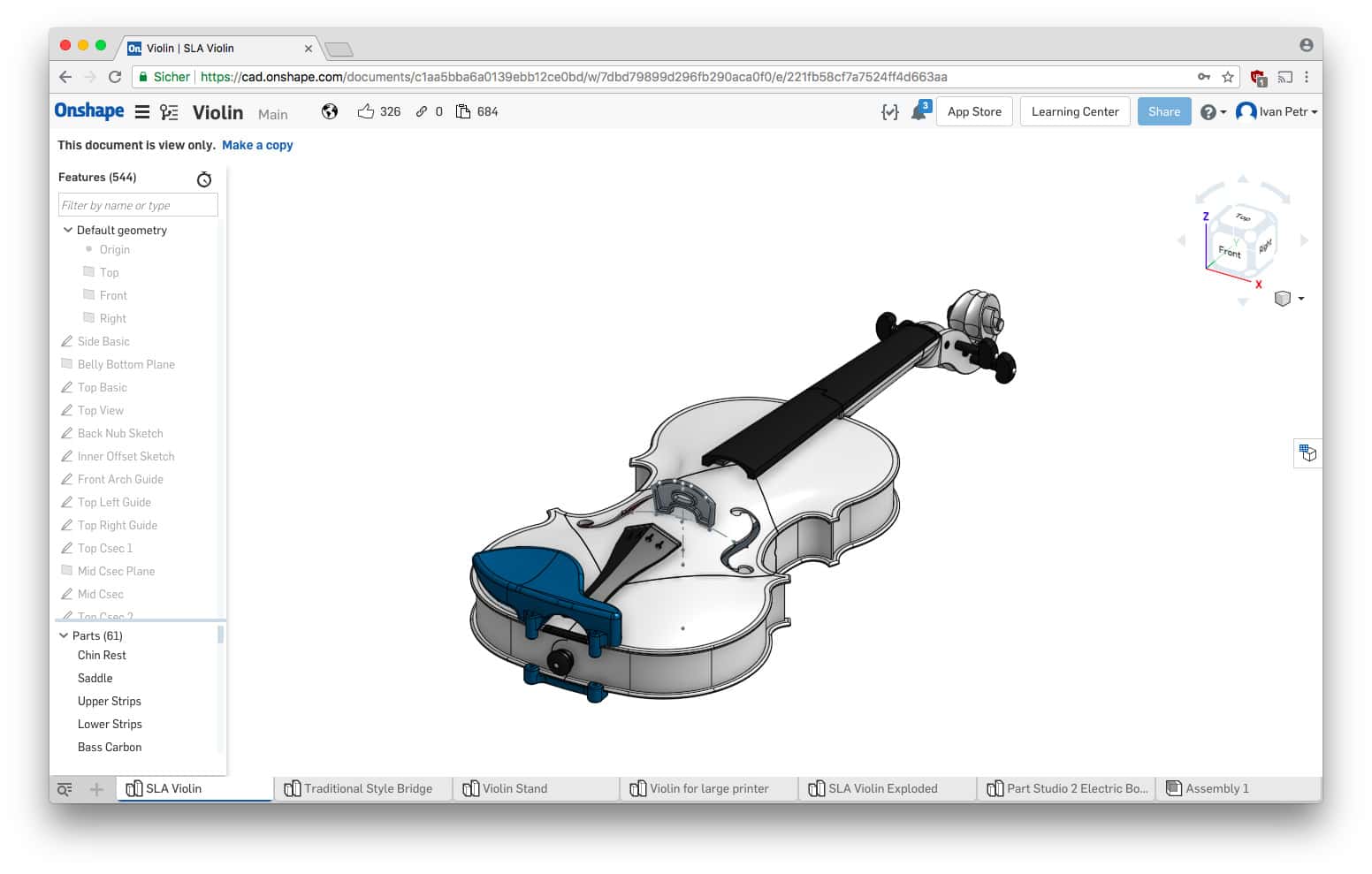Switch to the Assembly 1 tab
Screen dimensions: 1372x874
(x=1216, y=788)
